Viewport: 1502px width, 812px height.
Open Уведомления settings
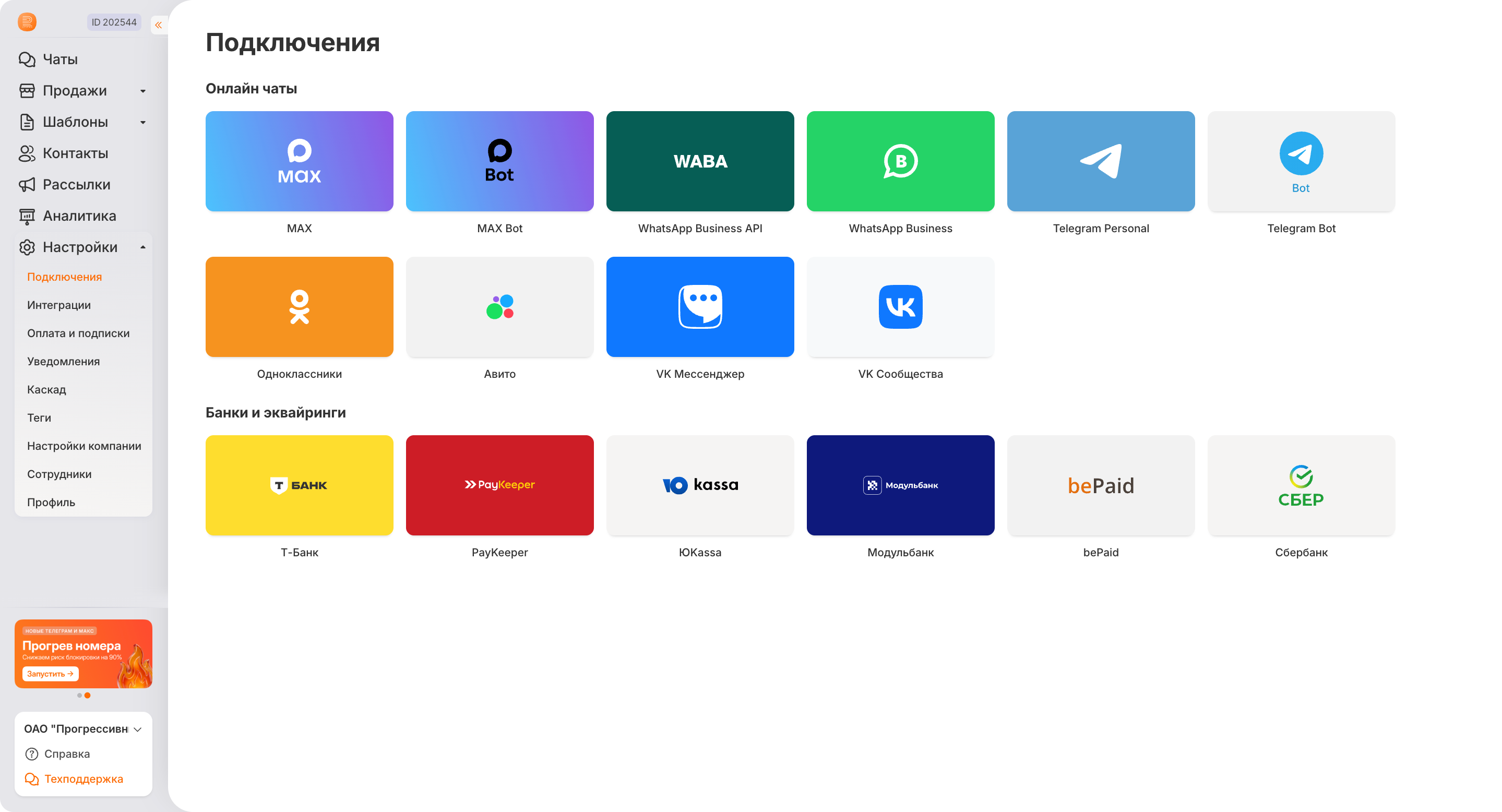[63, 362]
